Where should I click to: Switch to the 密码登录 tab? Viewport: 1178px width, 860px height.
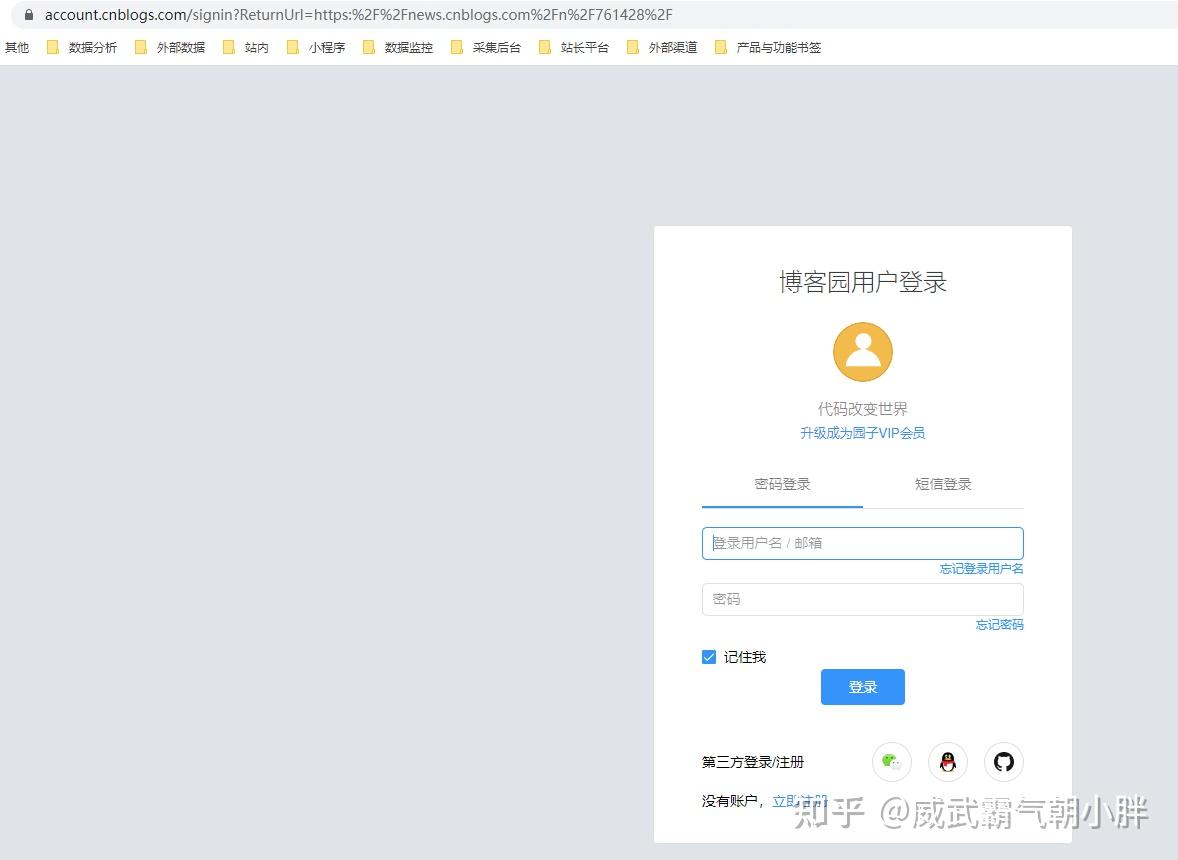point(782,484)
